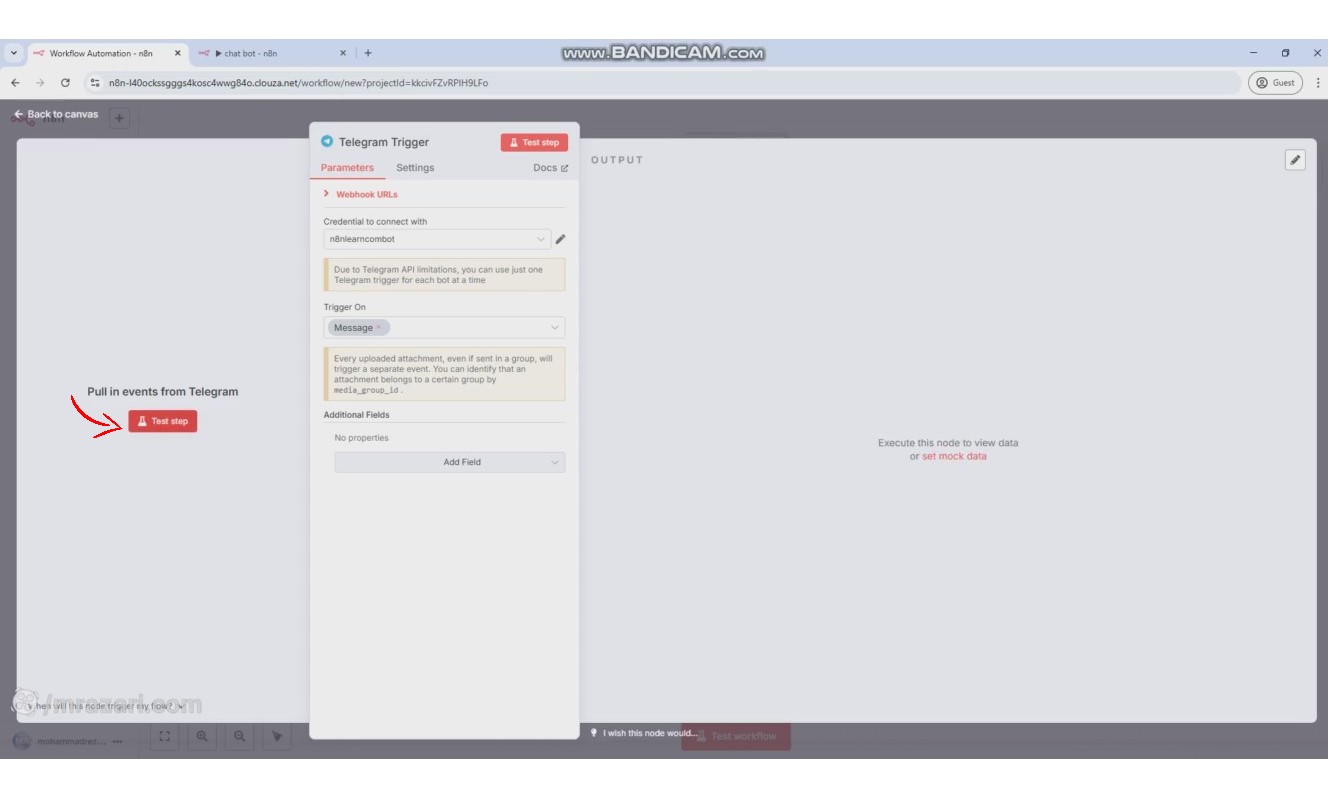Click the set mock data link

953,456
